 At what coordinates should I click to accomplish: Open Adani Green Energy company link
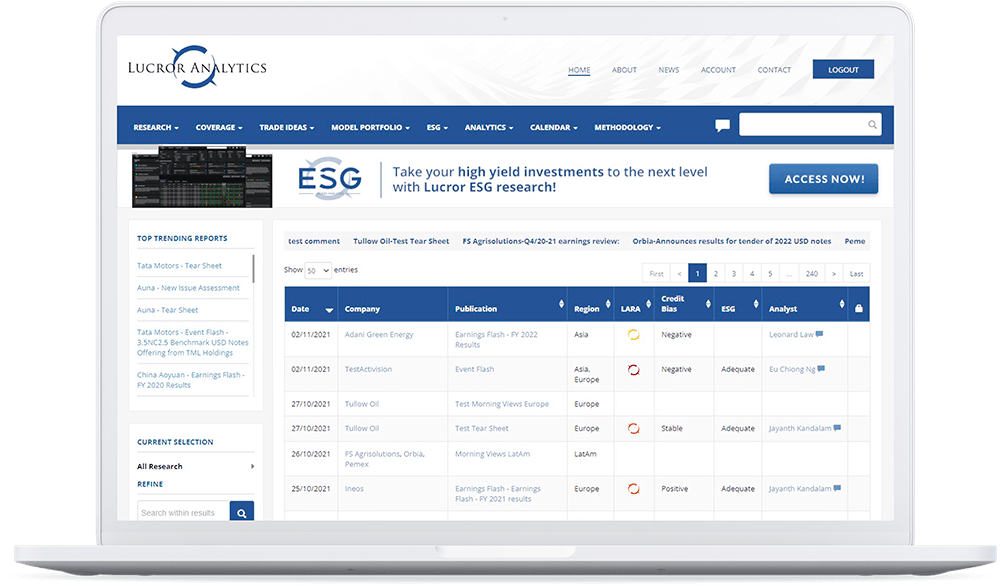379,334
